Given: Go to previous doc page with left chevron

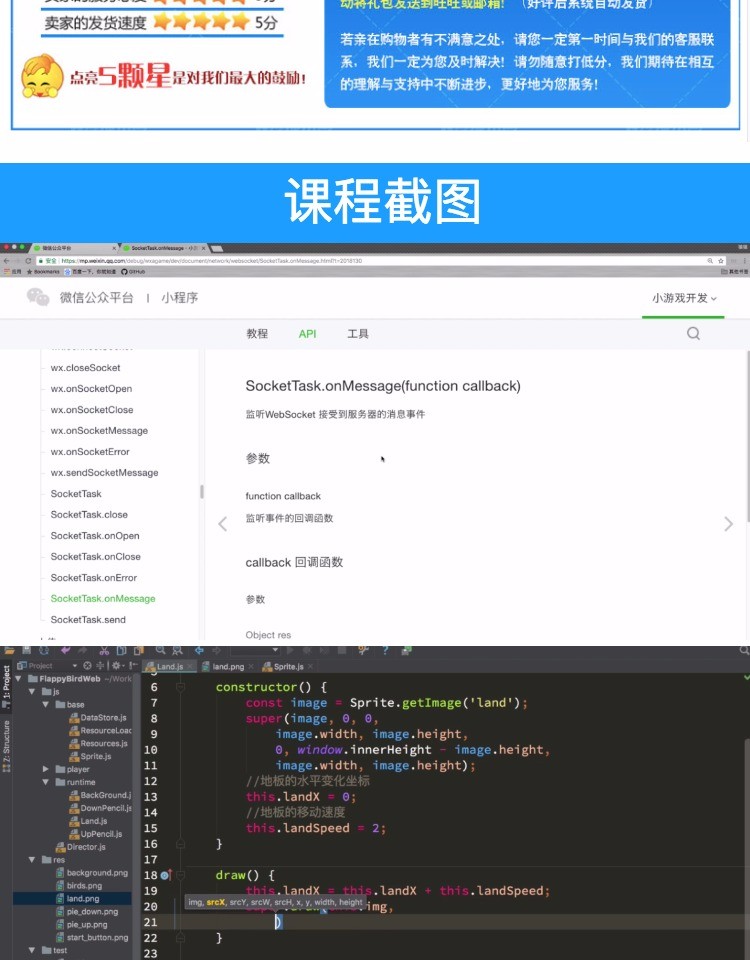Looking at the screenshot, I should (223, 523).
